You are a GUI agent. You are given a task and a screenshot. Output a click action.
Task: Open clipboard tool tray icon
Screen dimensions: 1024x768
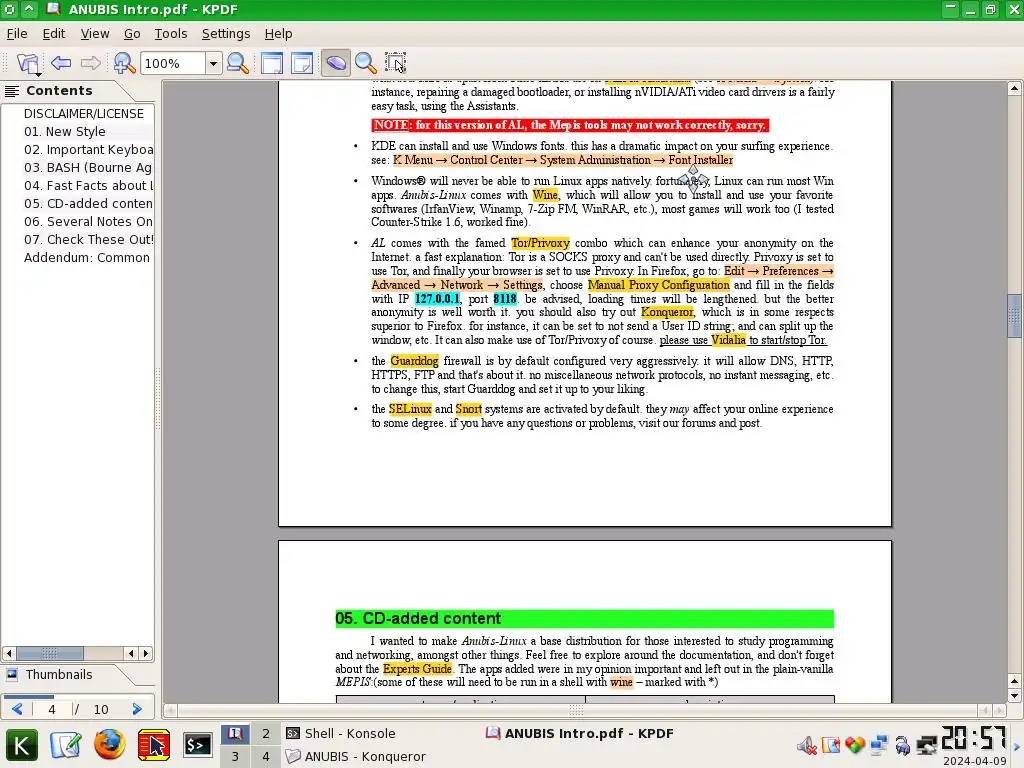pyautogui.click(x=831, y=745)
